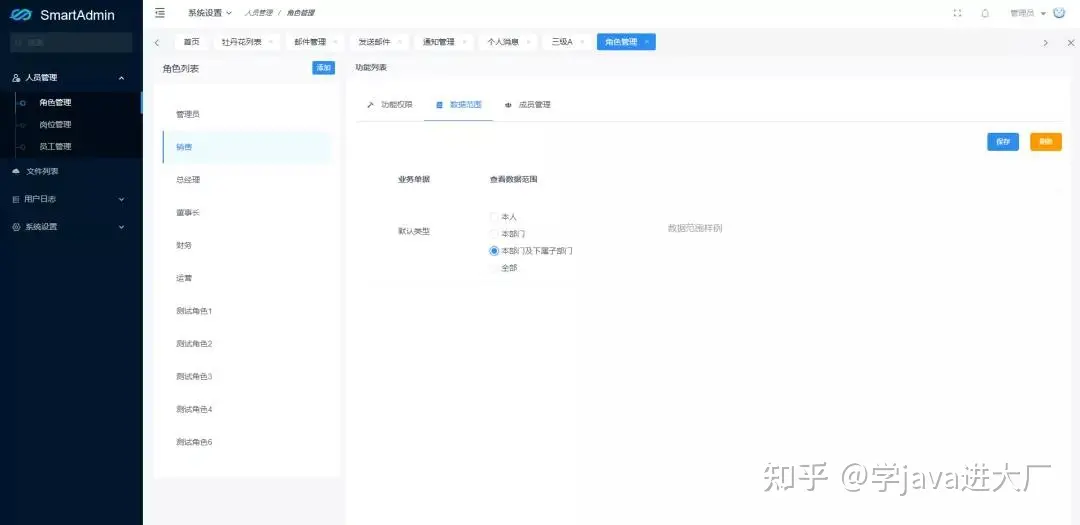Open 员工管理 in the sidebar

[55, 147]
